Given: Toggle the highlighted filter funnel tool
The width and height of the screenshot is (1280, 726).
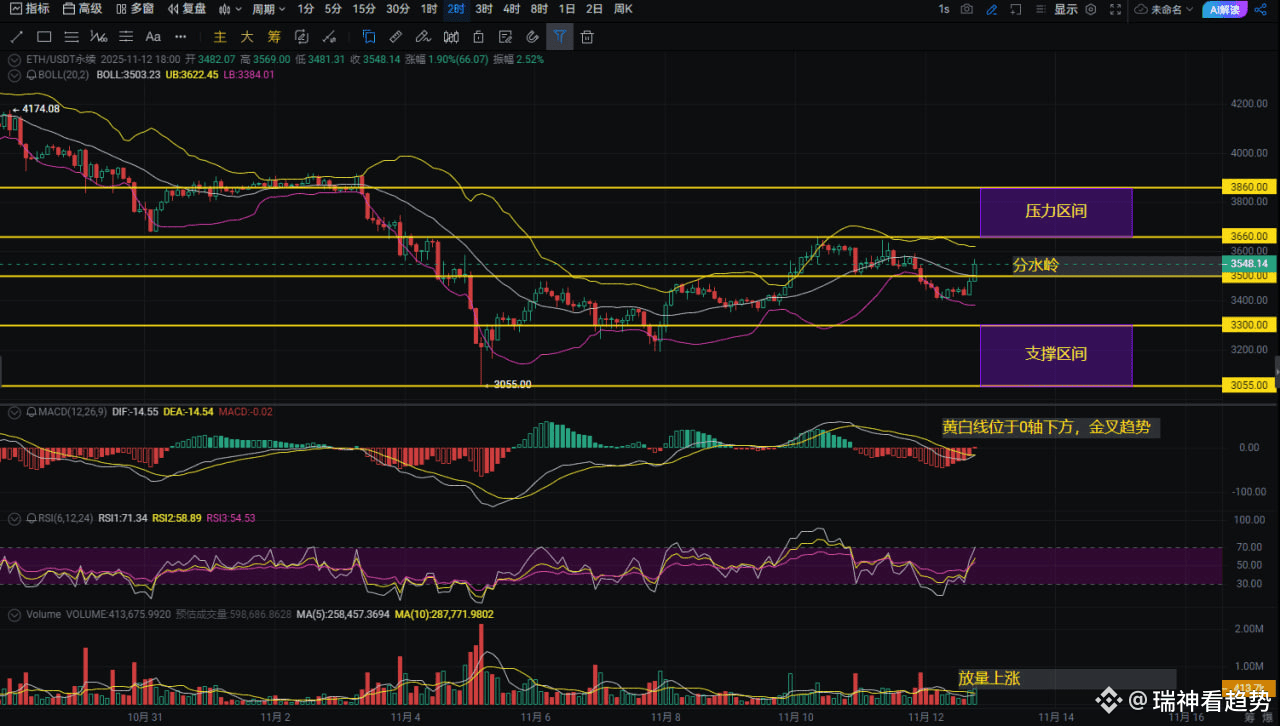Looking at the screenshot, I should click(x=560, y=37).
